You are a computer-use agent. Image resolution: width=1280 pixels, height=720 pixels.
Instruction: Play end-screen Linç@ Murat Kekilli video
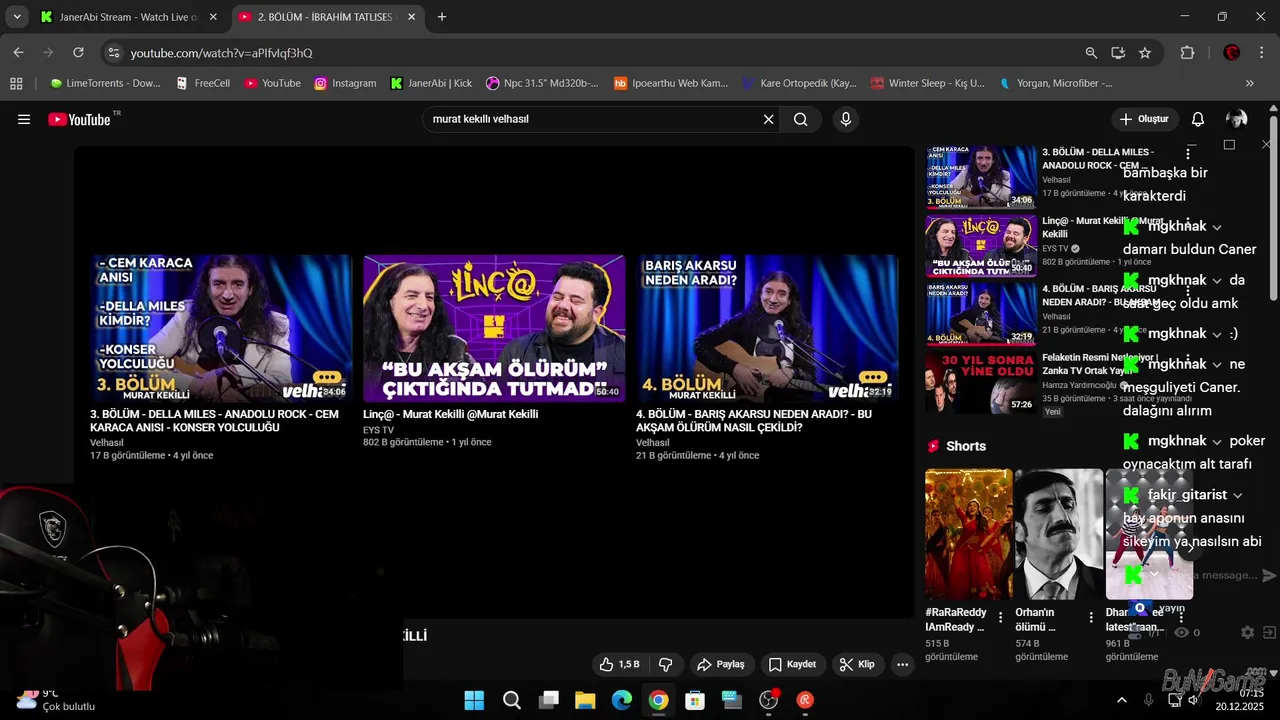[x=494, y=328]
